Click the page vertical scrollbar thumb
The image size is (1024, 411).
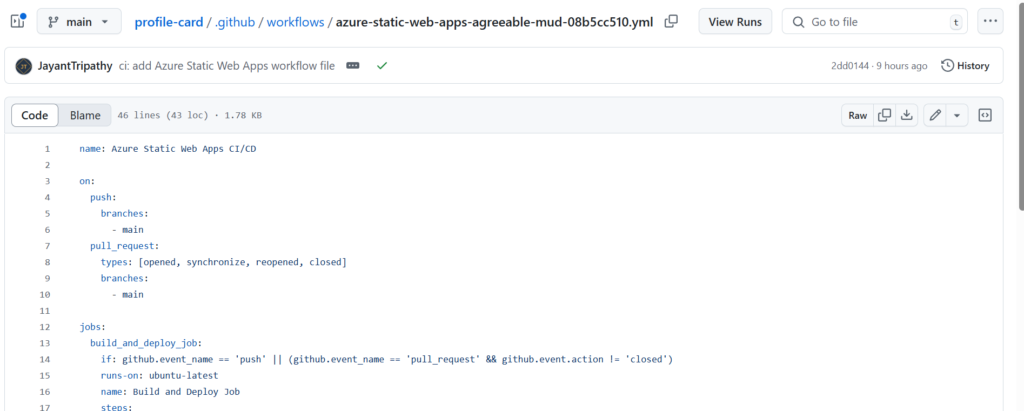click(x=1019, y=105)
